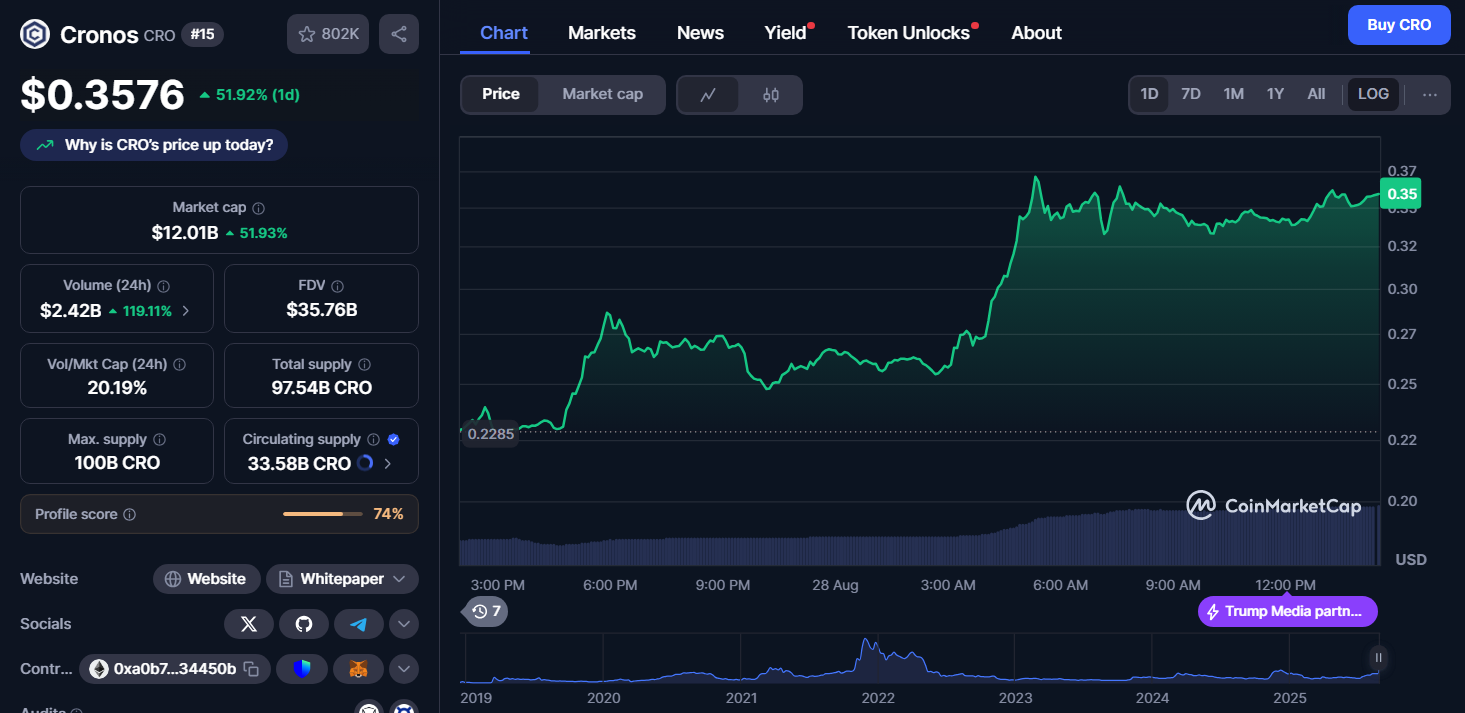The height and width of the screenshot is (713, 1465).
Task: Select the line chart type
Action: click(x=709, y=95)
